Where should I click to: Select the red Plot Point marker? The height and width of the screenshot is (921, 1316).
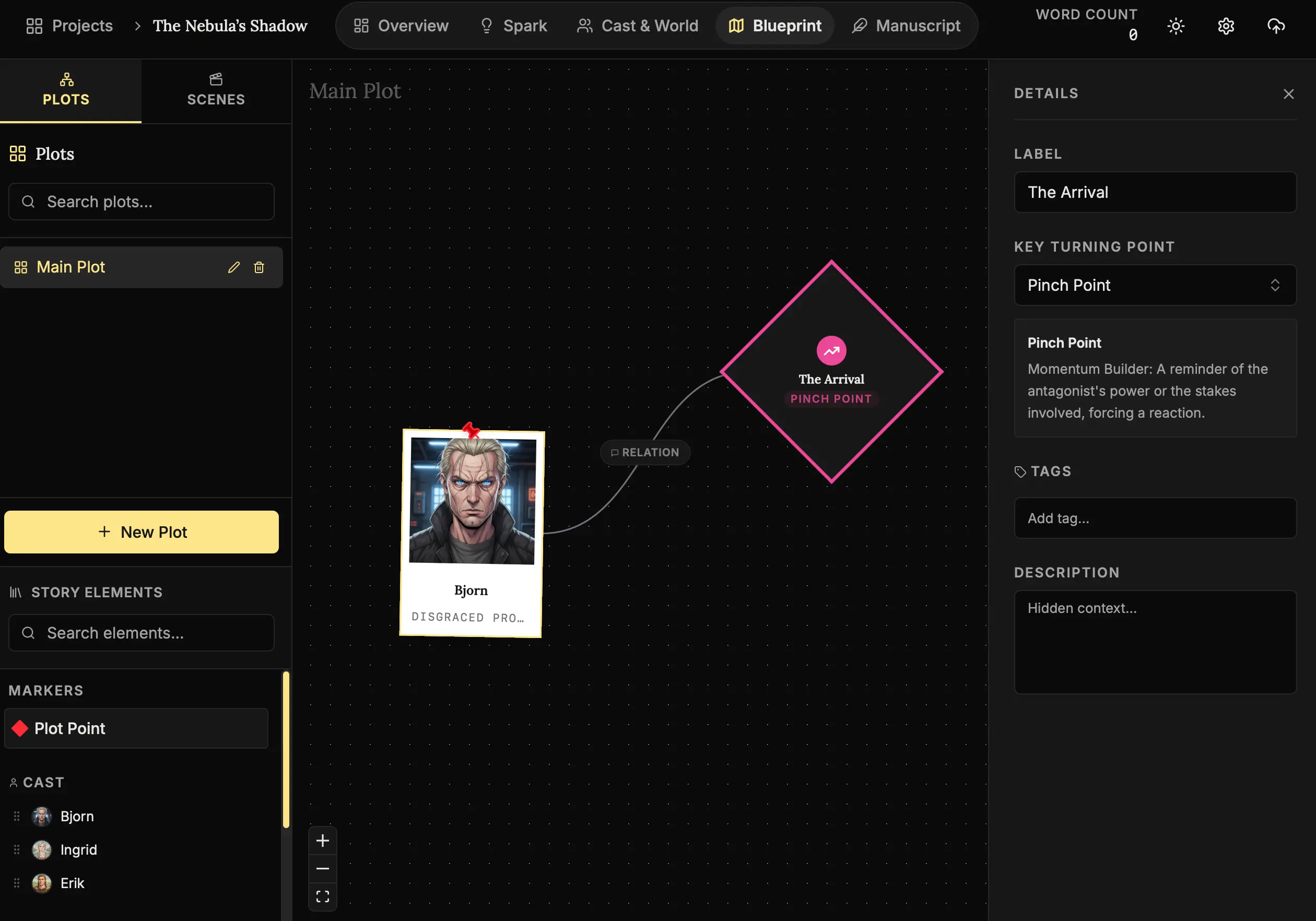pos(136,728)
